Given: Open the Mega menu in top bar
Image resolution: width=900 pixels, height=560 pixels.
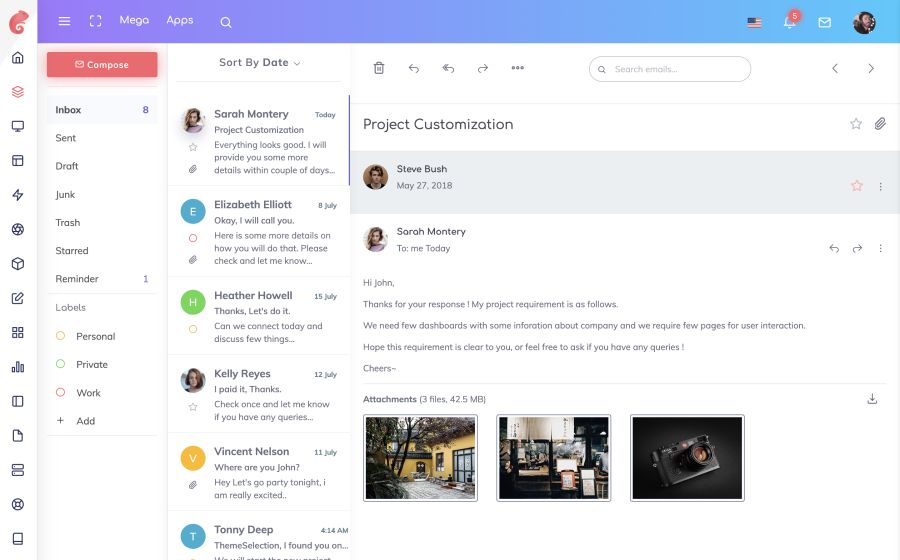Looking at the screenshot, I should click(134, 20).
